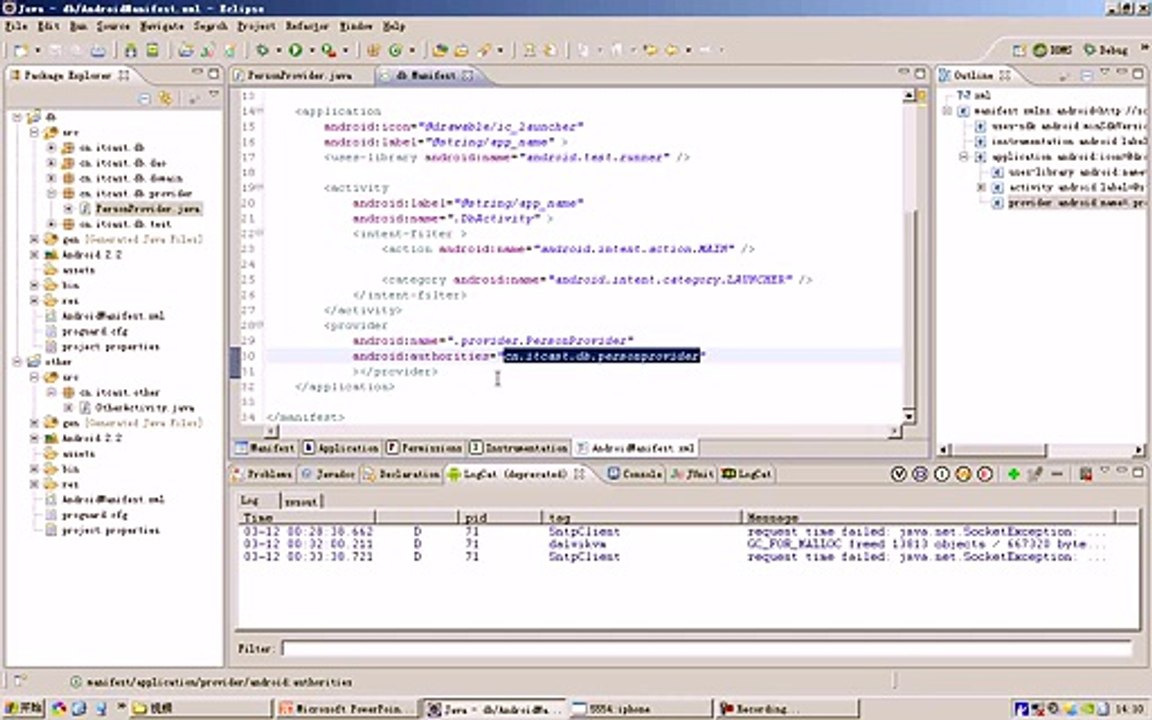Click the New file wizard icon
This screenshot has height=720, width=1152.
[x=21, y=50]
